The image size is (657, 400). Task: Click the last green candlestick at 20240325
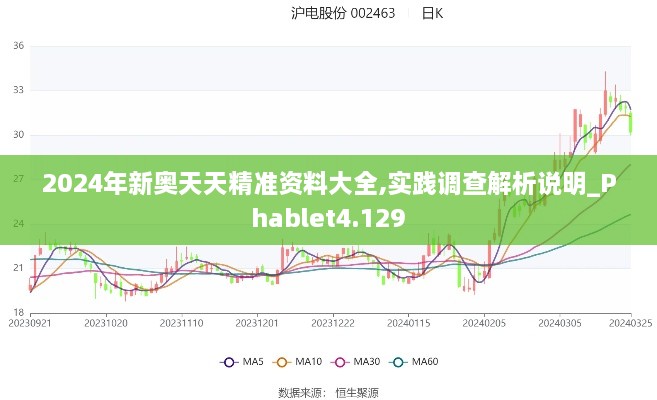click(x=631, y=122)
